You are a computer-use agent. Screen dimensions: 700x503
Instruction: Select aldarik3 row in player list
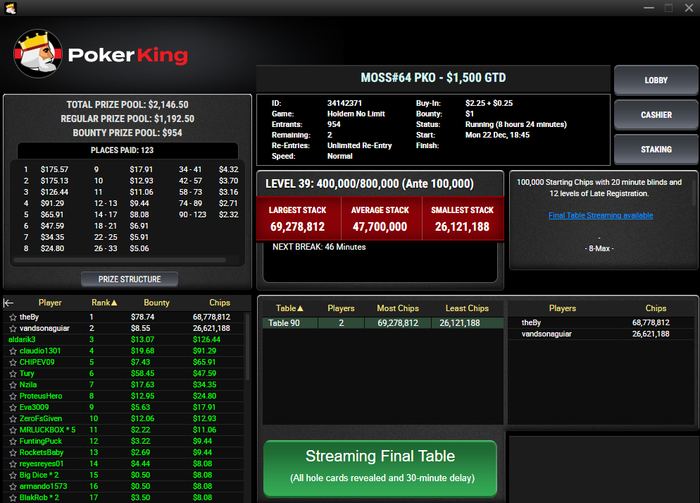click(124, 340)
